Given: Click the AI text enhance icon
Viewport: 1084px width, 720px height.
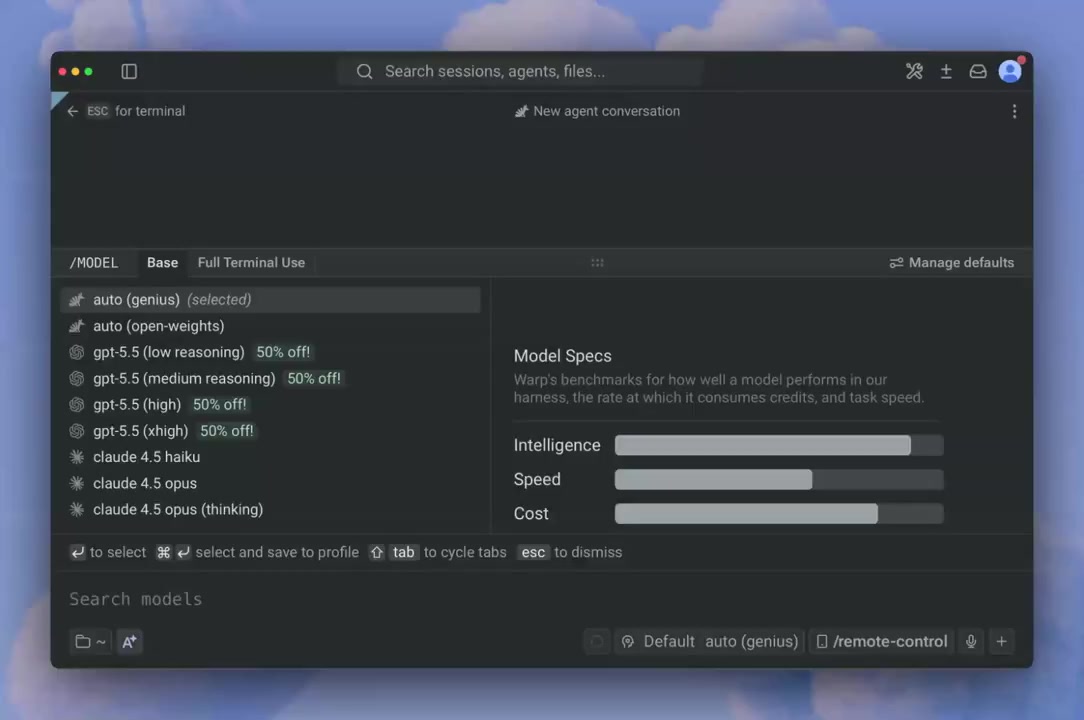Looking at the screenshot, I should pyautogui.click(x=129, y=641).
